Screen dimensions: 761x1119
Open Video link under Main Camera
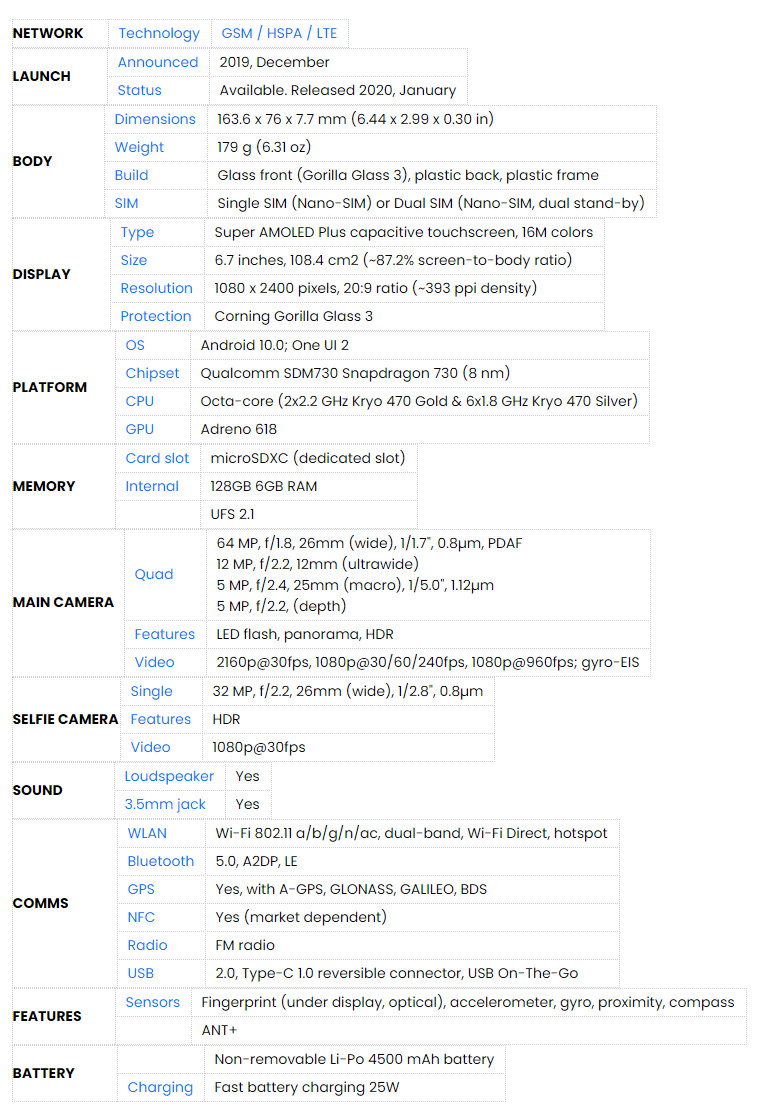154,662
